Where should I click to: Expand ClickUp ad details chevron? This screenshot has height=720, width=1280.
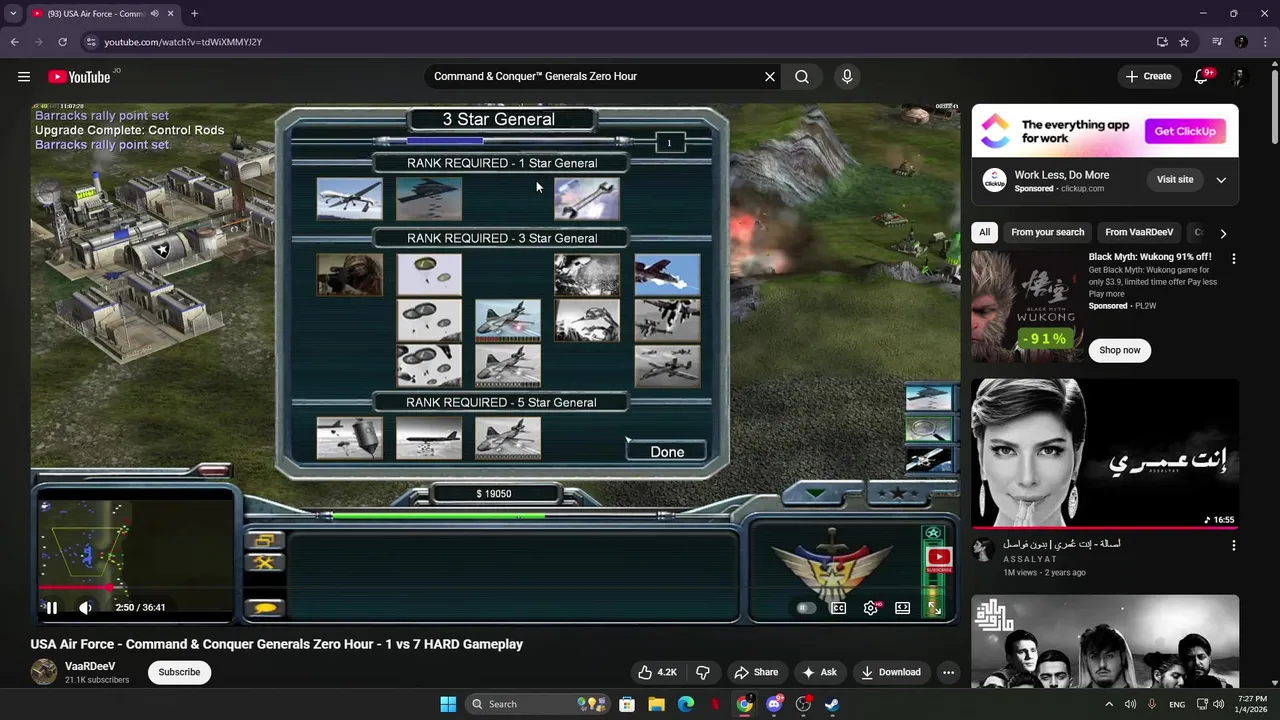pos(1221,180)
